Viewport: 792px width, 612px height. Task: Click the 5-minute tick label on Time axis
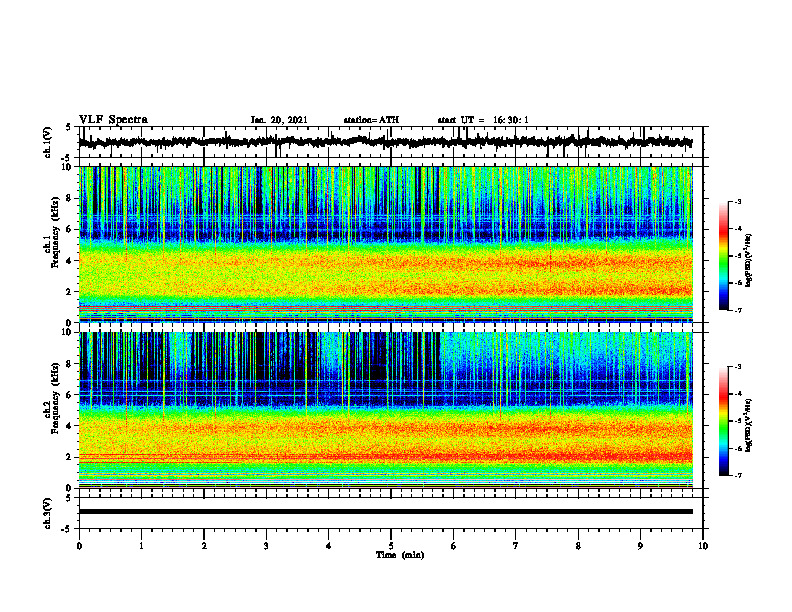point(391,546)
